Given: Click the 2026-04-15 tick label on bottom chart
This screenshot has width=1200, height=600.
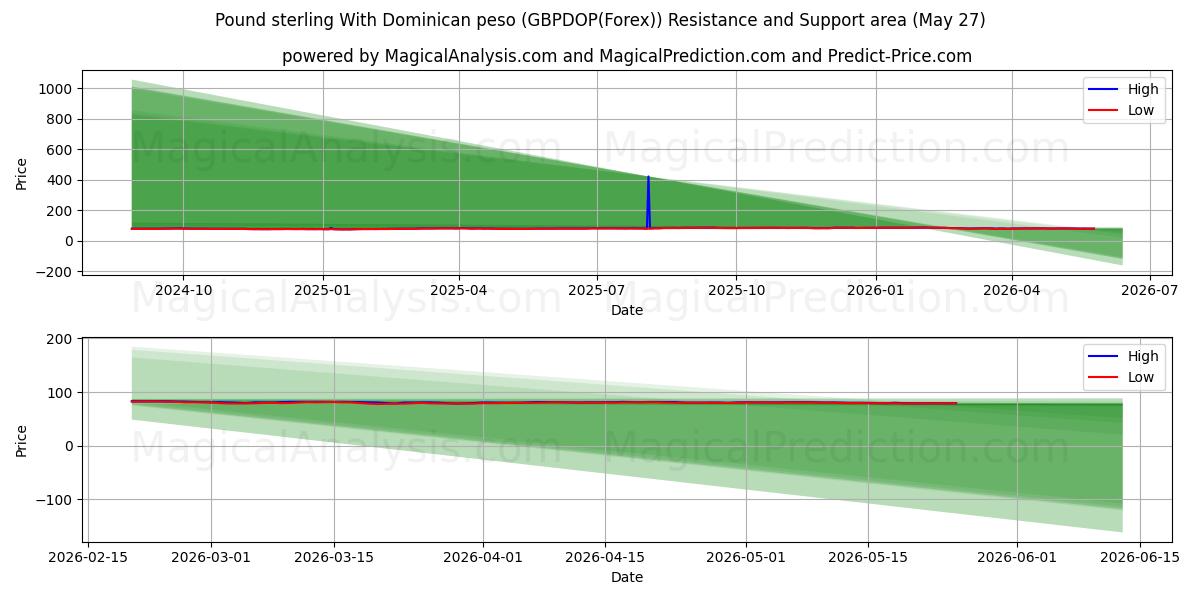Looking at the screenshot, I should pos(605,557).
